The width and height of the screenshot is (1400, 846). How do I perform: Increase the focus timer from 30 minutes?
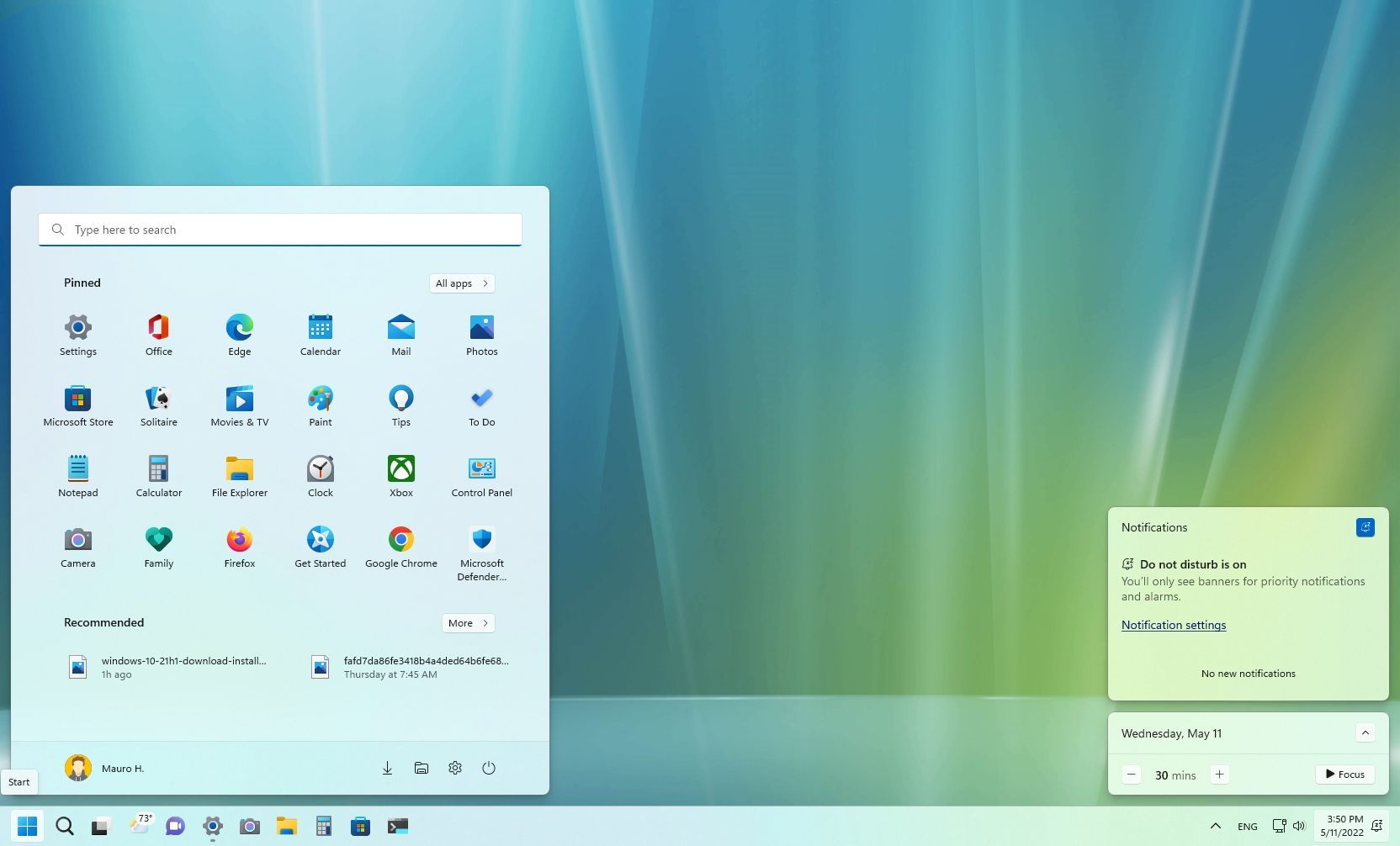pos(1219,774)
